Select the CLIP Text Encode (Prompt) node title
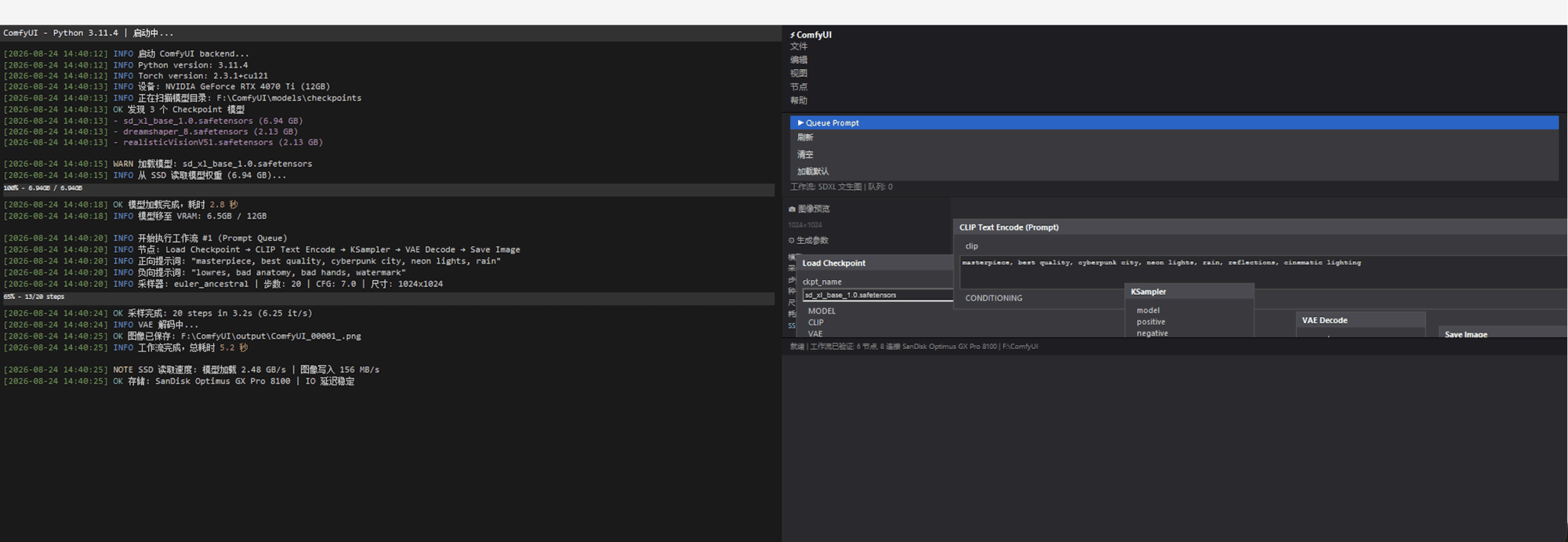 [1008, 227]
